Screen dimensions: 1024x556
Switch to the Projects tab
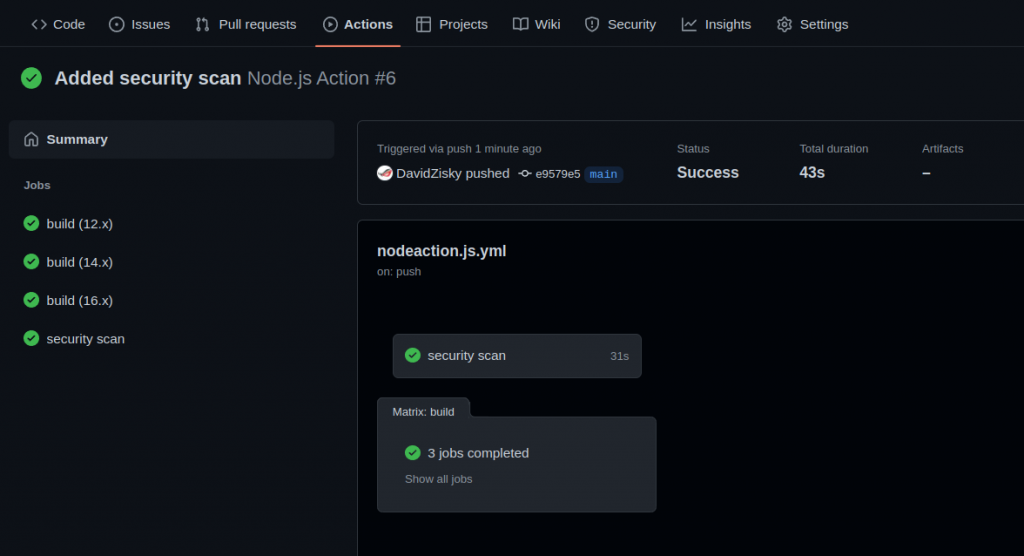452,24
